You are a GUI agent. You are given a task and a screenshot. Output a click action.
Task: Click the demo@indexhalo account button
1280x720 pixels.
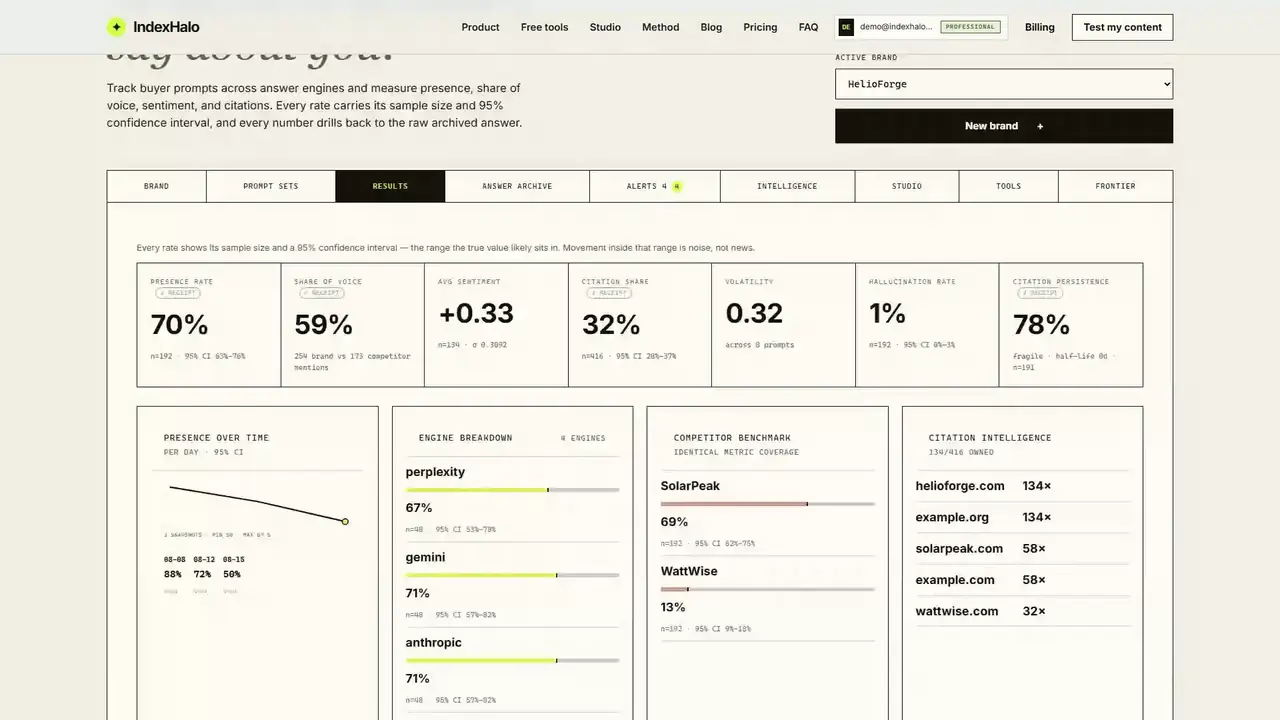[x=921, y=27]
